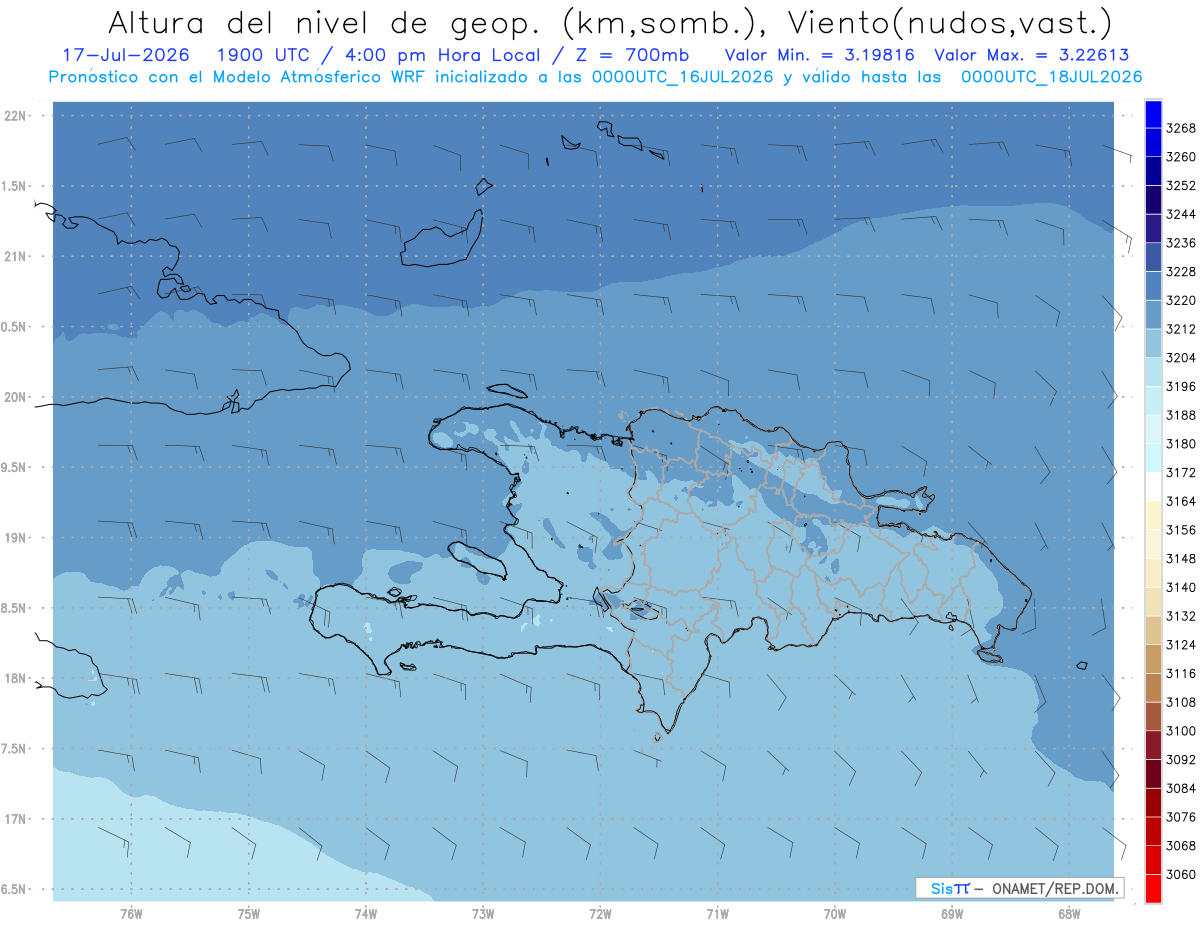
Task: Click the legend swatch between 3228 and 3220
Action: (1153, 286)
